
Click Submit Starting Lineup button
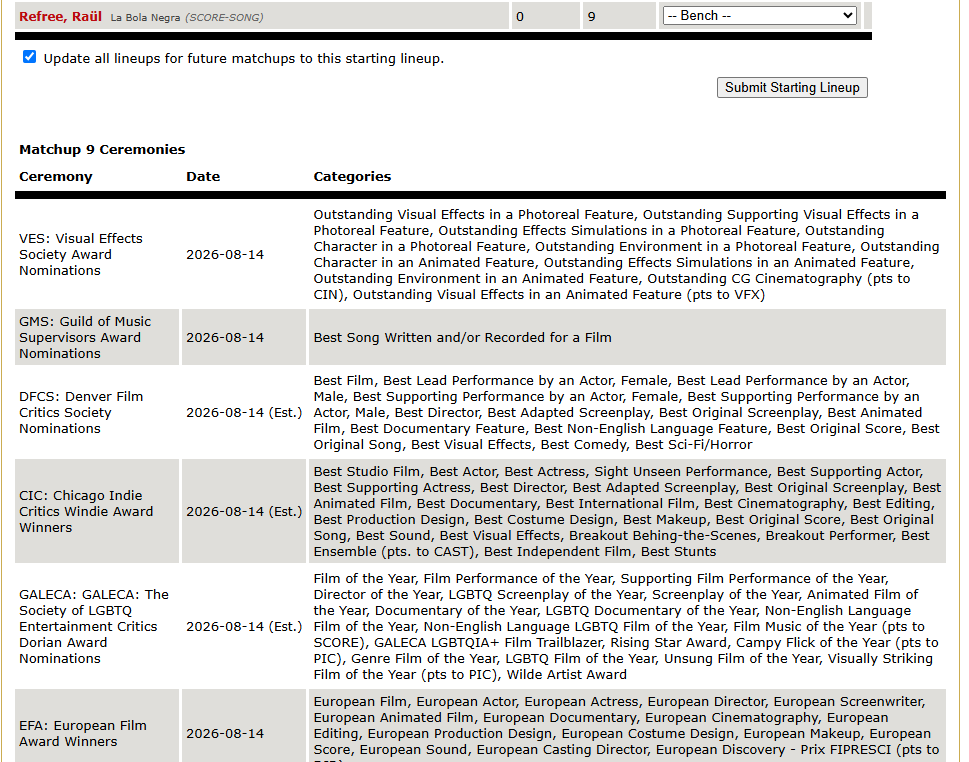(x=792, y=87)
